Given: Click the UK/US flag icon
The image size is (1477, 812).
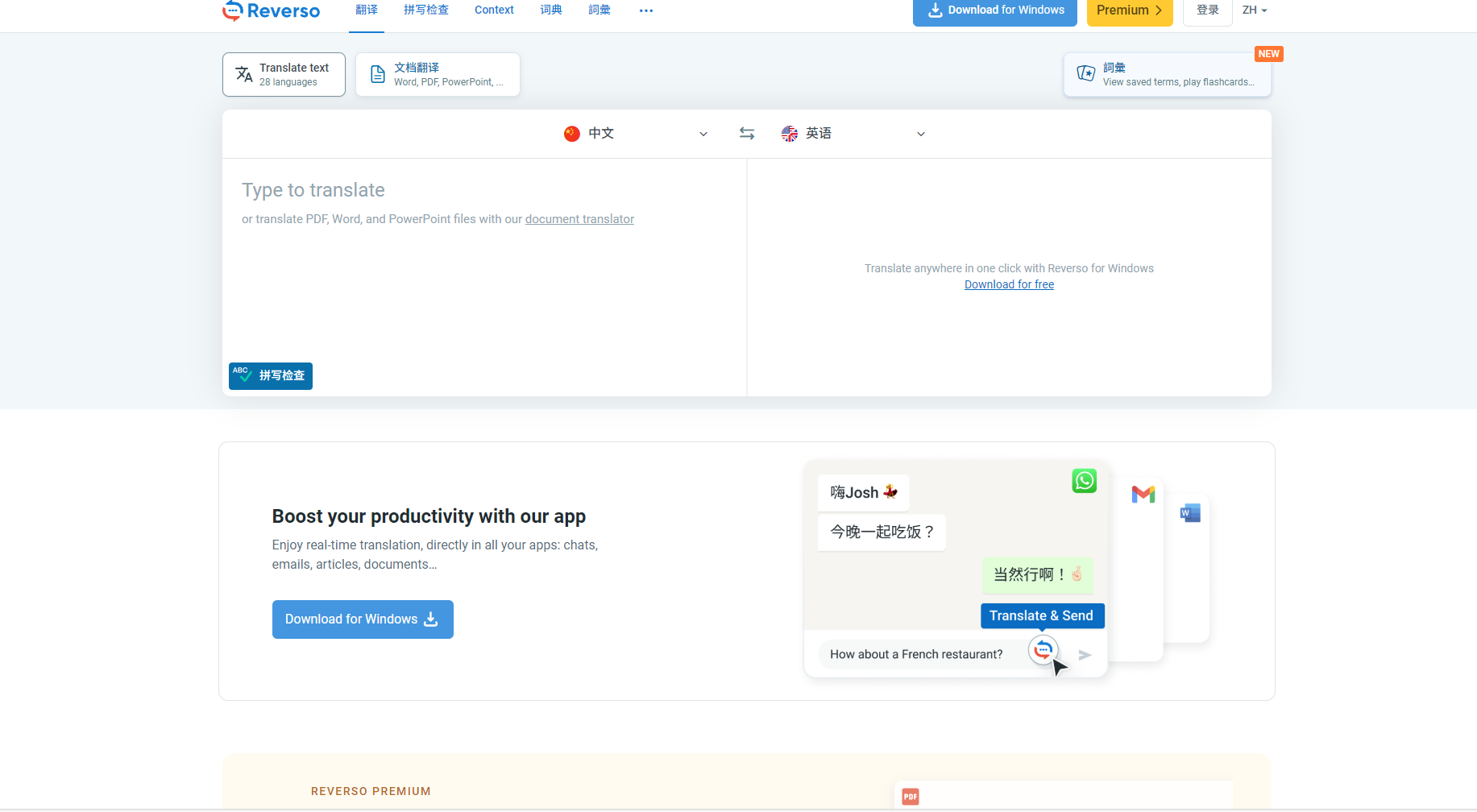Looking at the screenshot, I should 790,134.
